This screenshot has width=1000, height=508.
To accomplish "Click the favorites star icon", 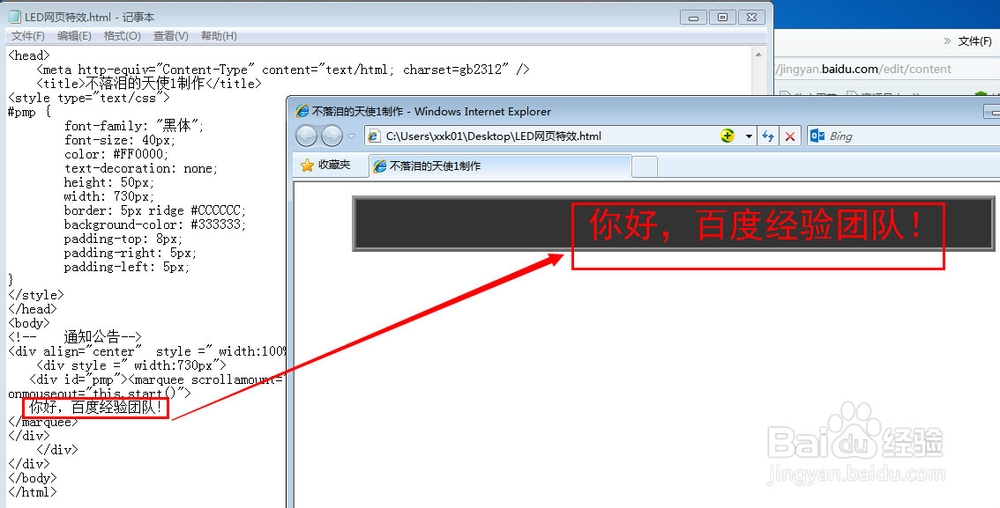I will pyautogui.click(x=307, y=165).
